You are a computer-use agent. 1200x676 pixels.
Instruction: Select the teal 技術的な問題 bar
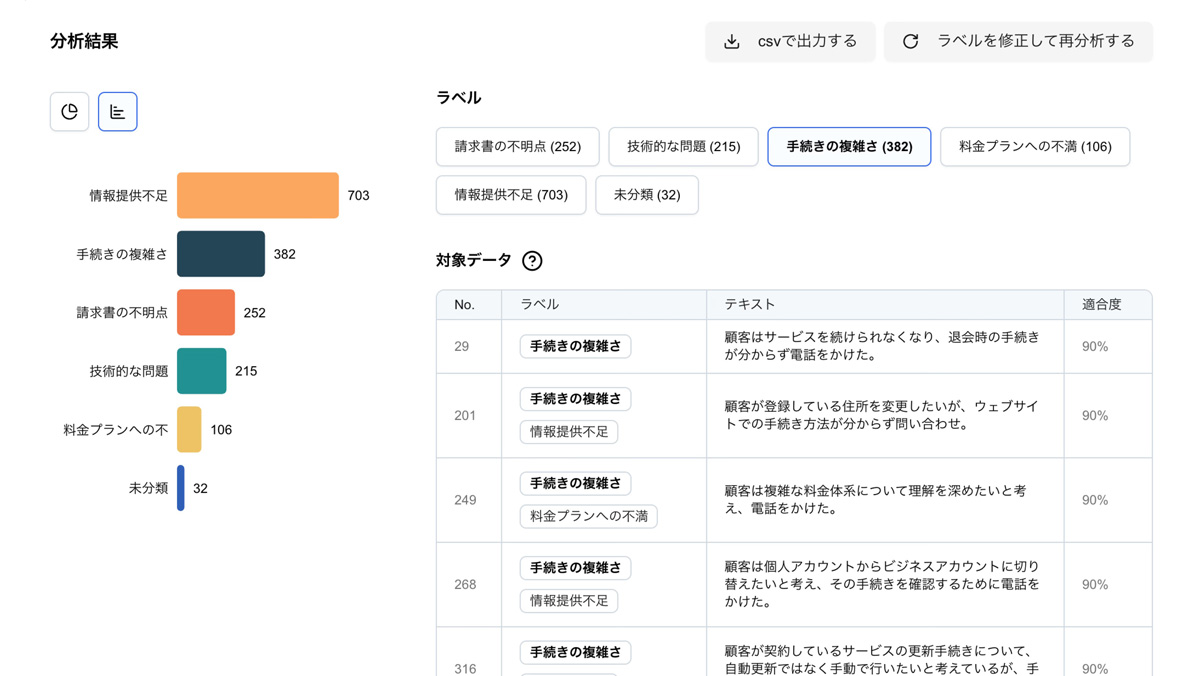202,371
